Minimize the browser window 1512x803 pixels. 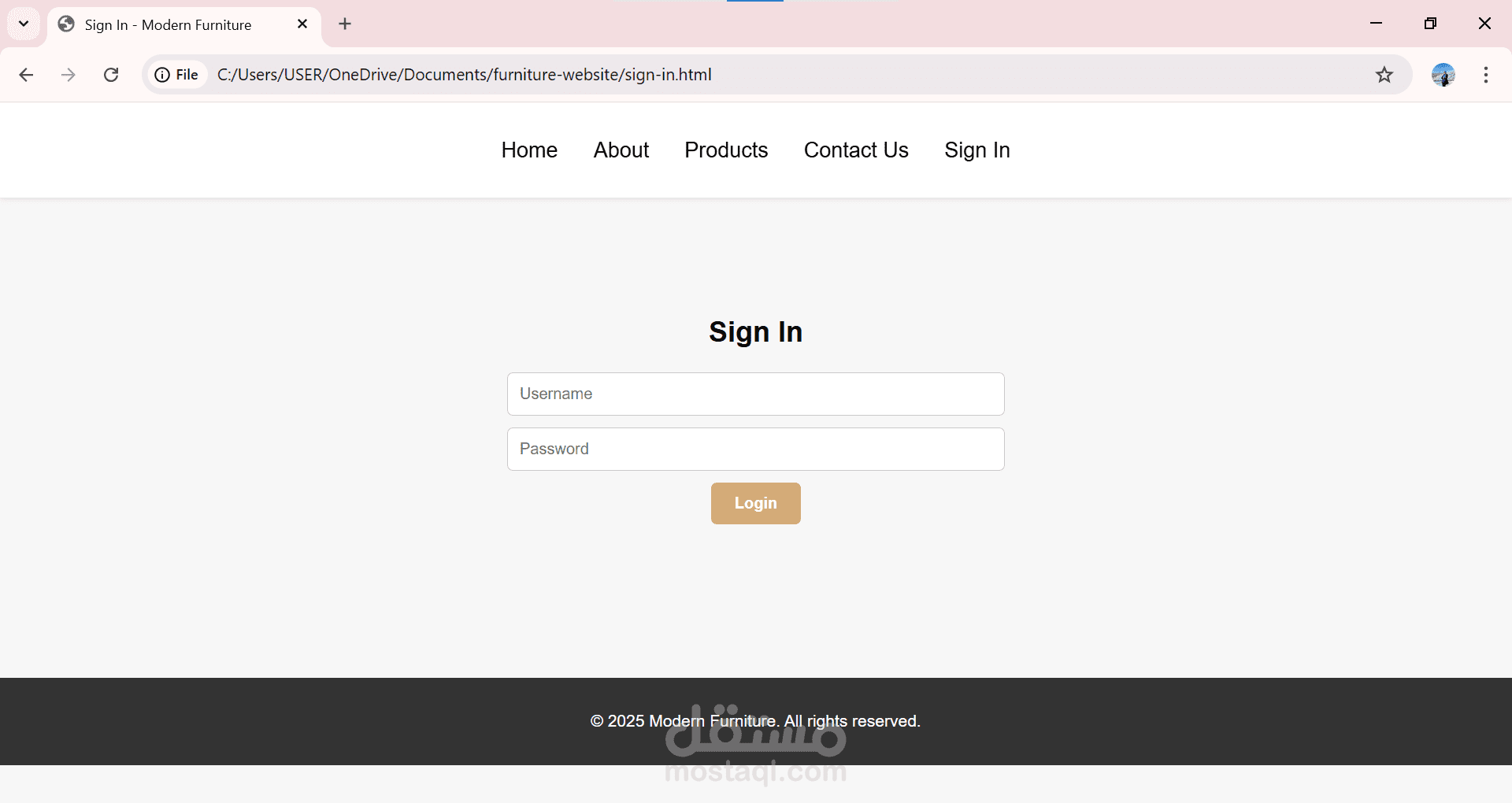(1377, 24)
